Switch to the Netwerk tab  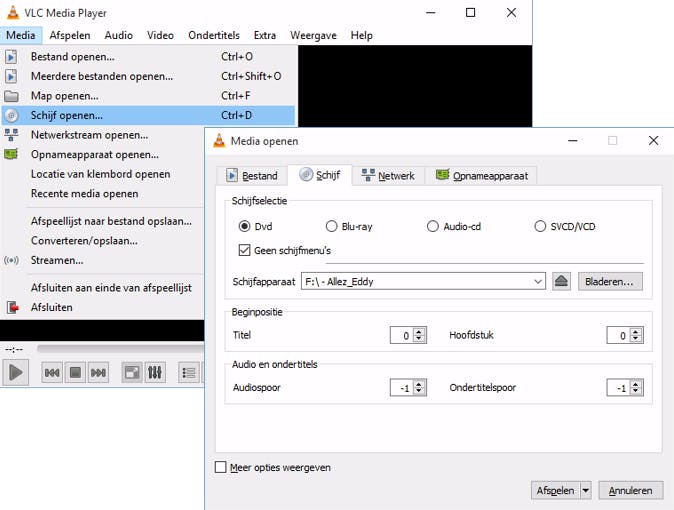point(388,176)
